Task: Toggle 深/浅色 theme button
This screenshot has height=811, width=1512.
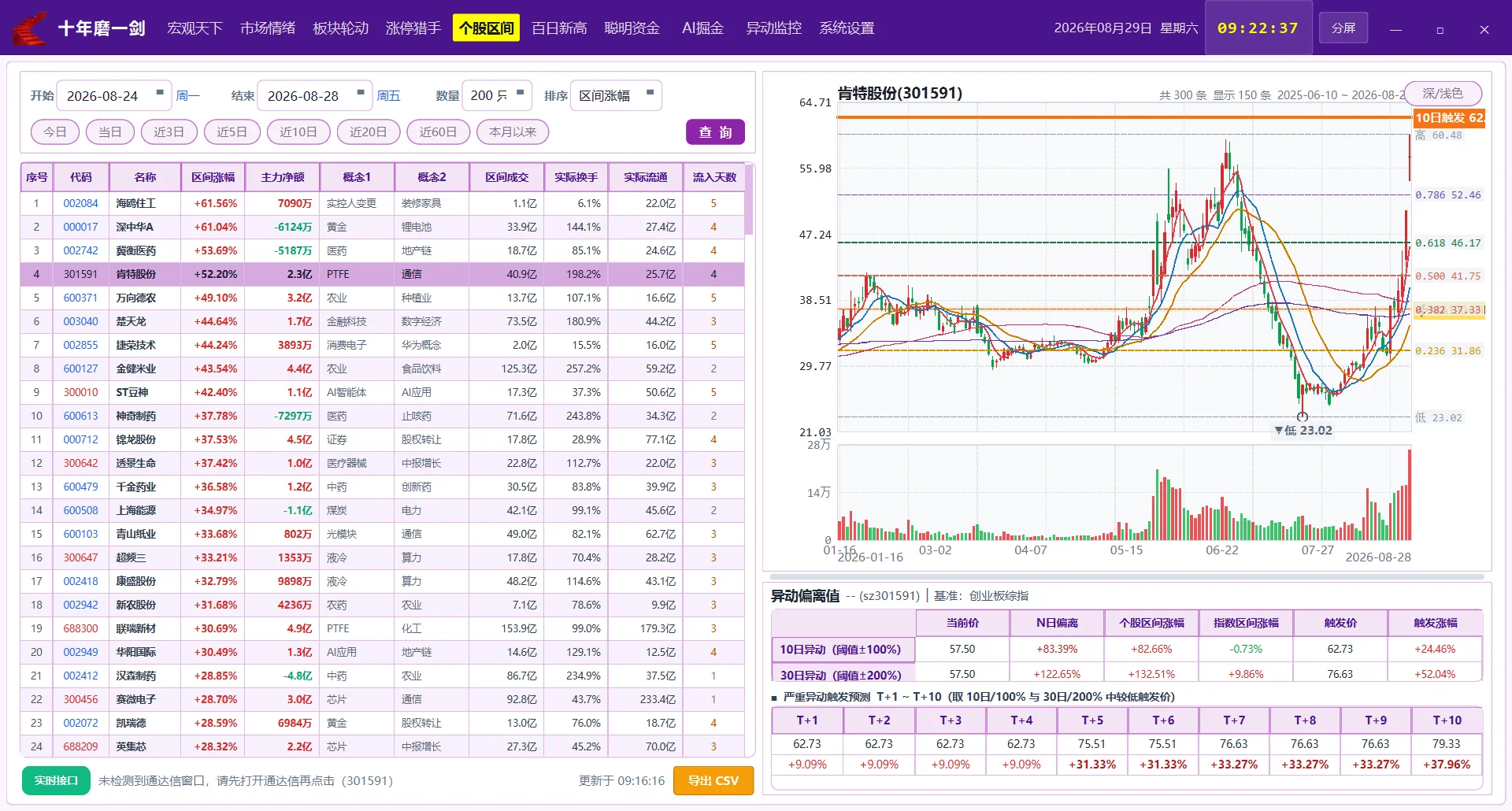Action: [x=1443, y=94]
